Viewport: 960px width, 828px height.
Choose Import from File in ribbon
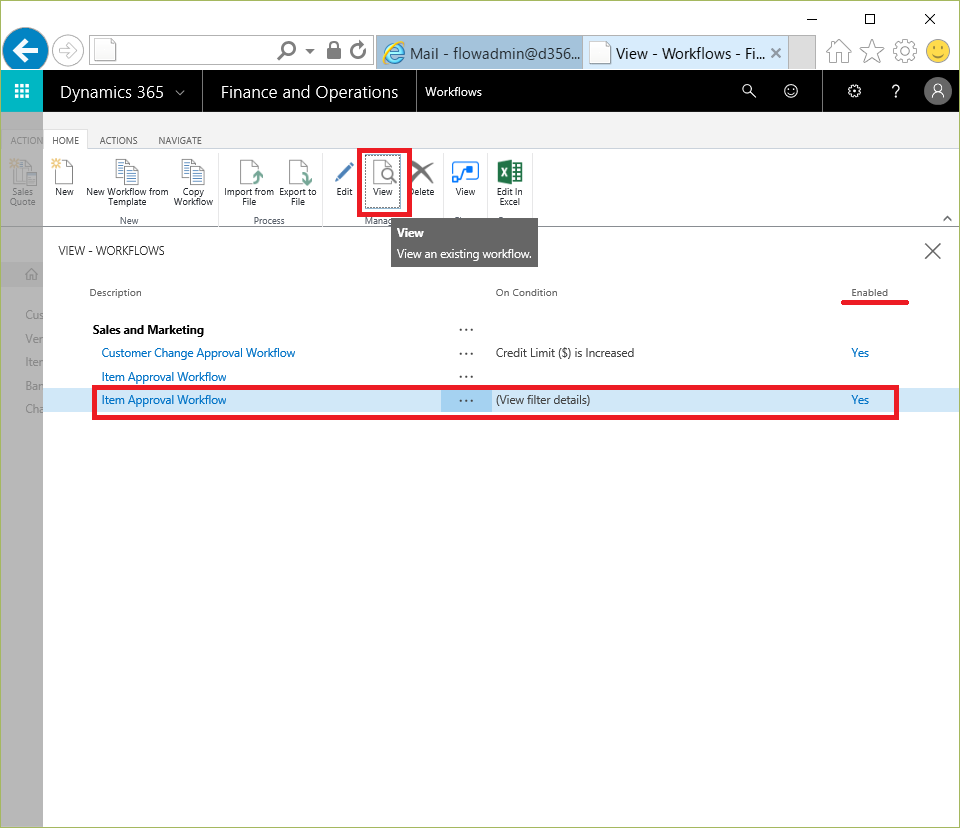coord(249,180)
